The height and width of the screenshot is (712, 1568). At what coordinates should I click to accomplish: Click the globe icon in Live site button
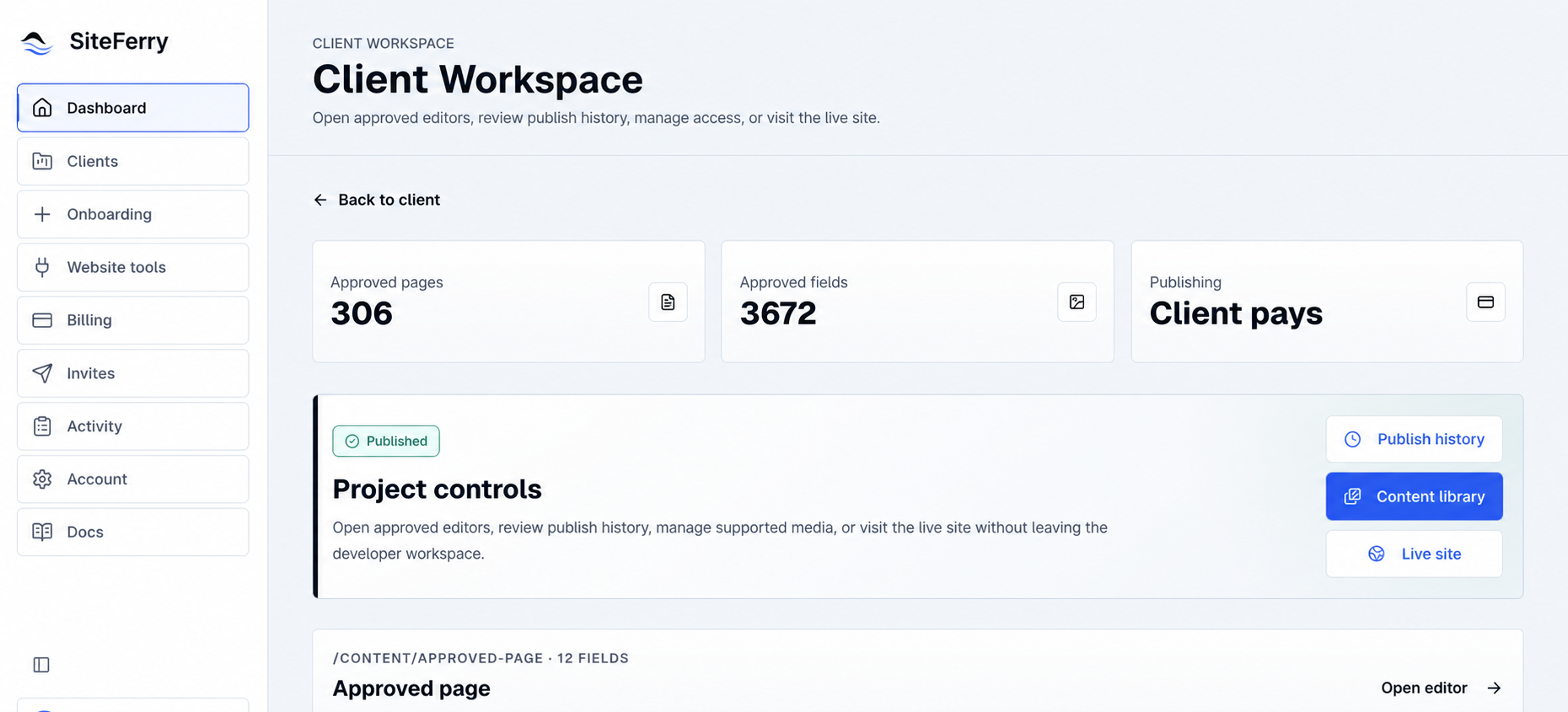[x=1376, y=554]
